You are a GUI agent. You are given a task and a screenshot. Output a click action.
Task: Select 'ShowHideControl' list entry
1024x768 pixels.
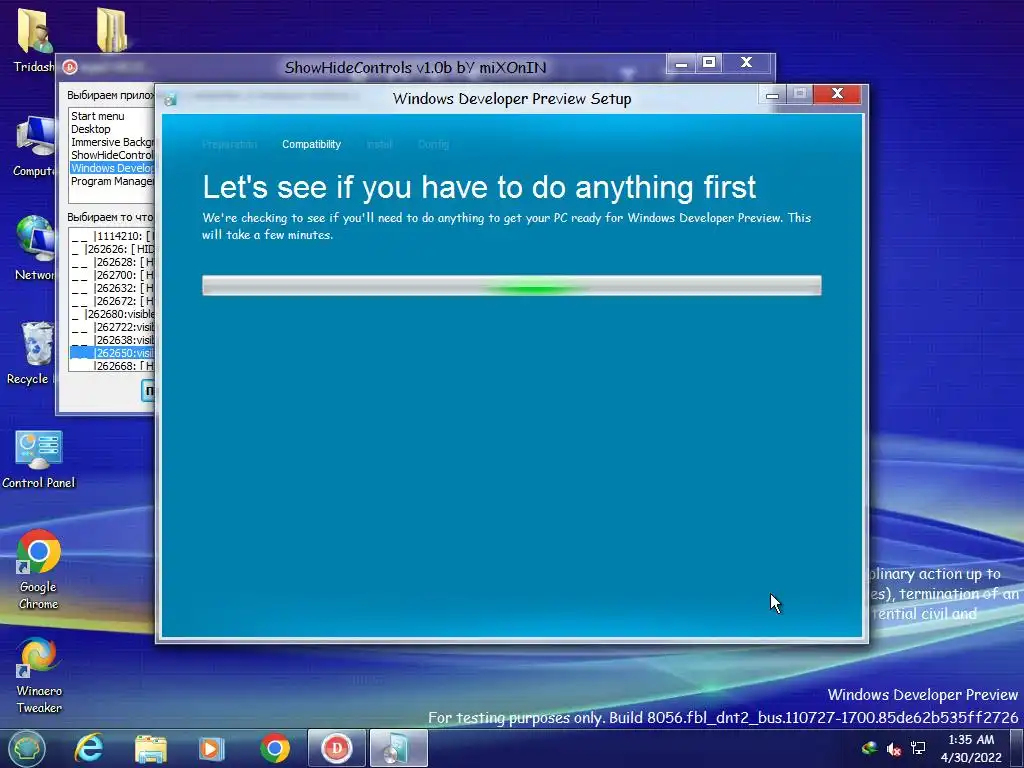tap(112, 155)
